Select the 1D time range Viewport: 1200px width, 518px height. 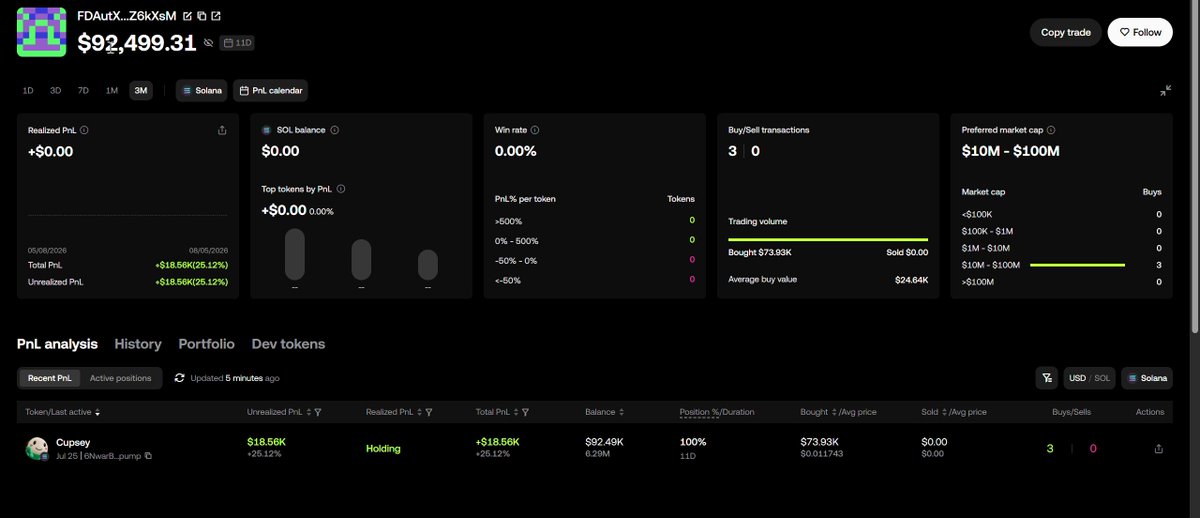pos(28,90)
